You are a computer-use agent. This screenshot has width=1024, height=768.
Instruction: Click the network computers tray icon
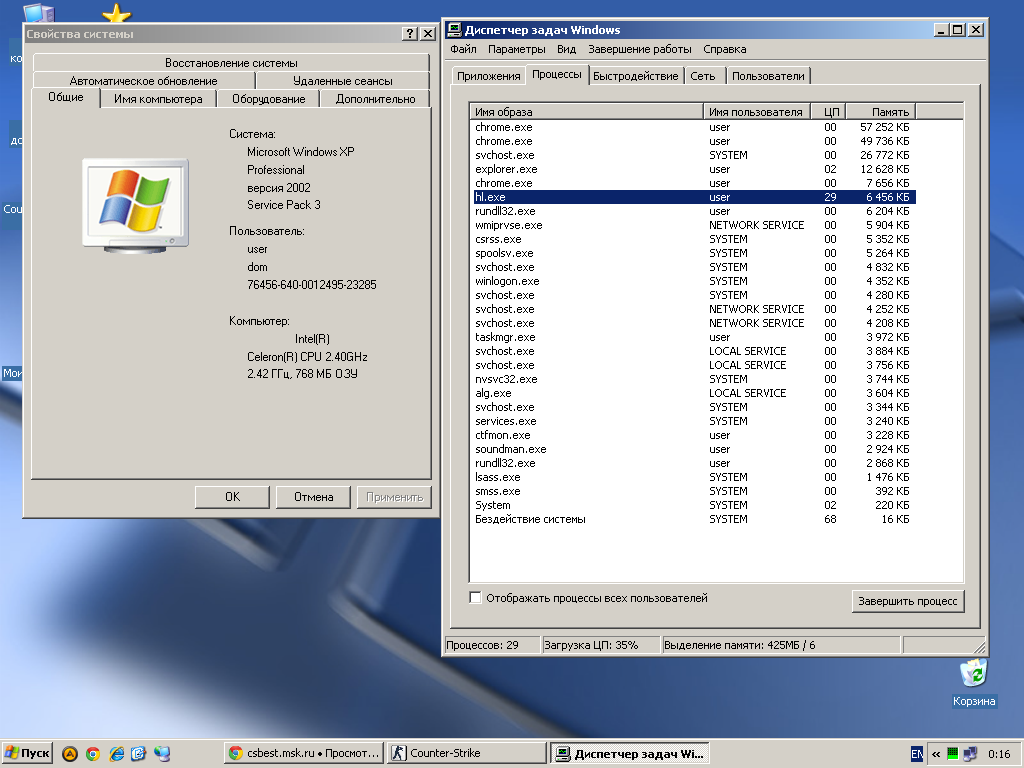[970, 754]
